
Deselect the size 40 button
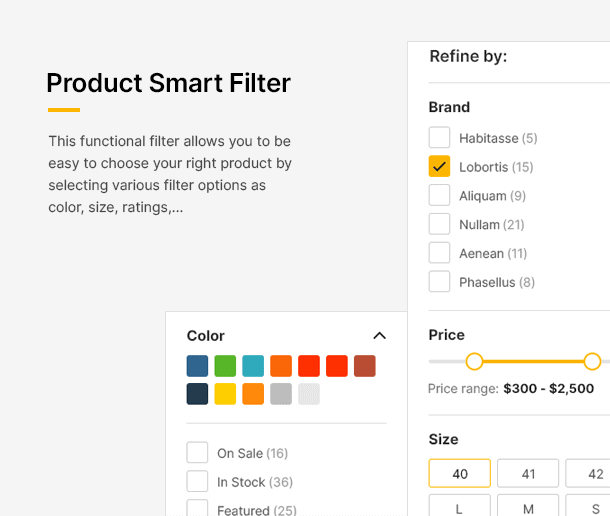(460, 473)
